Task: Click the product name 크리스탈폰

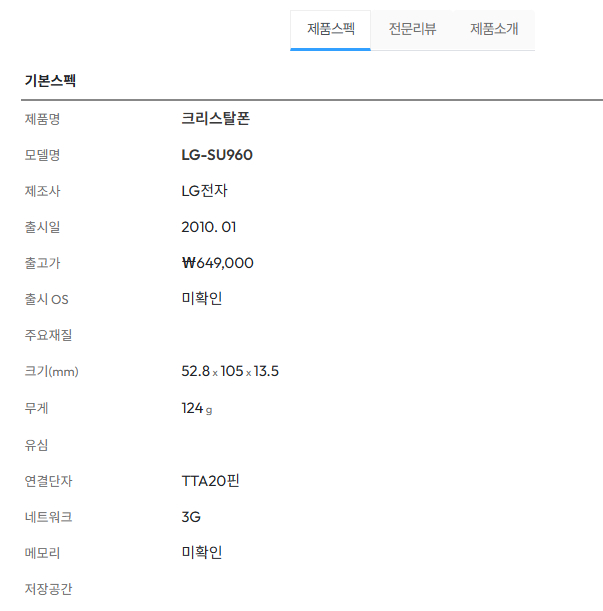Action: (x=216, y=118)
